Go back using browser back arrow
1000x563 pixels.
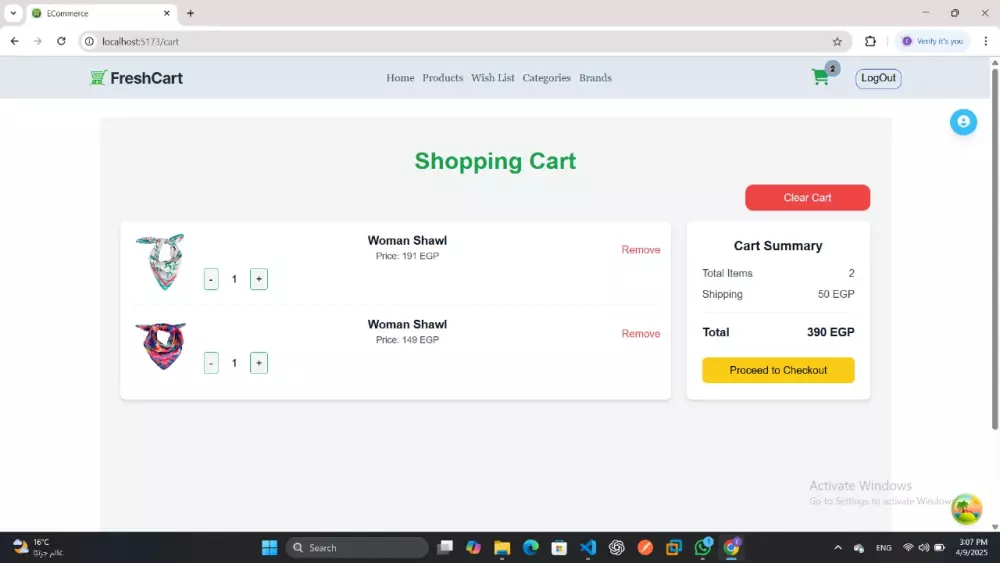15,41
